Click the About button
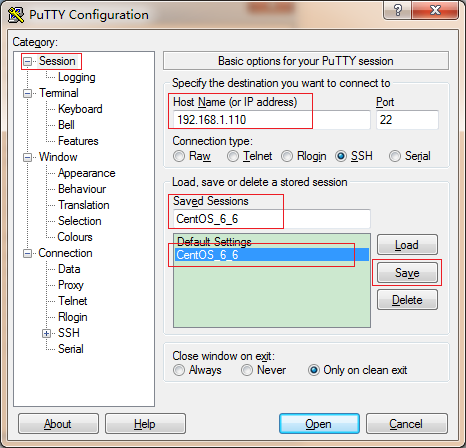Screen dimensions: 466x448 [x=58, y=424]
